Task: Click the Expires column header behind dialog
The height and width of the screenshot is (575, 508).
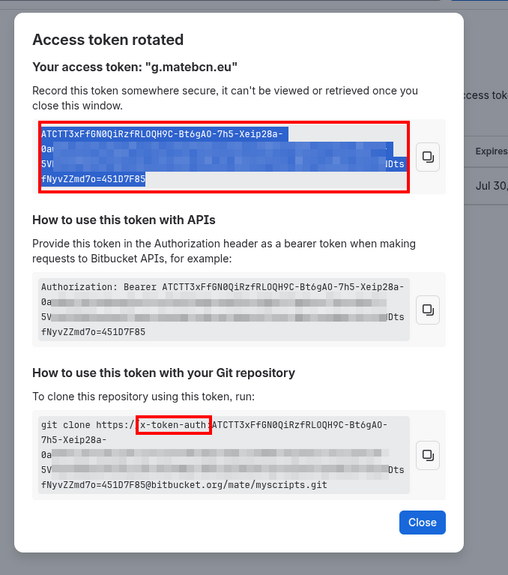Action: [x=491, y=151]
